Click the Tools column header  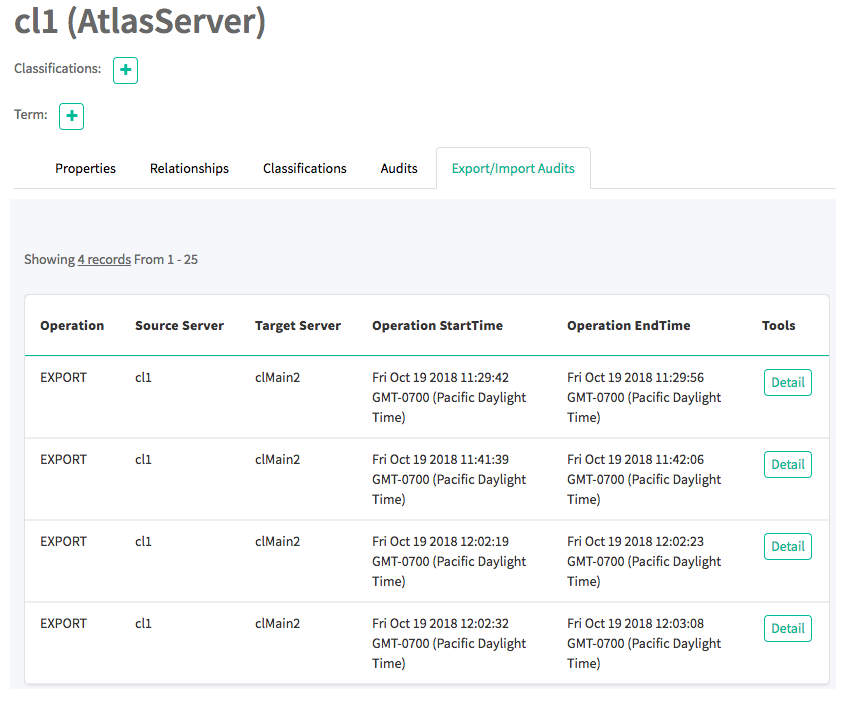(778, 325)
